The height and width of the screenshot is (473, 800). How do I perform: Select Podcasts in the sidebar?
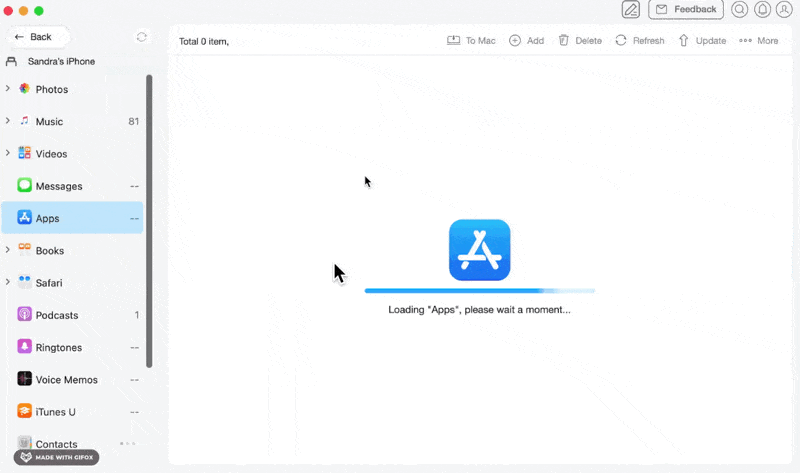72,315
